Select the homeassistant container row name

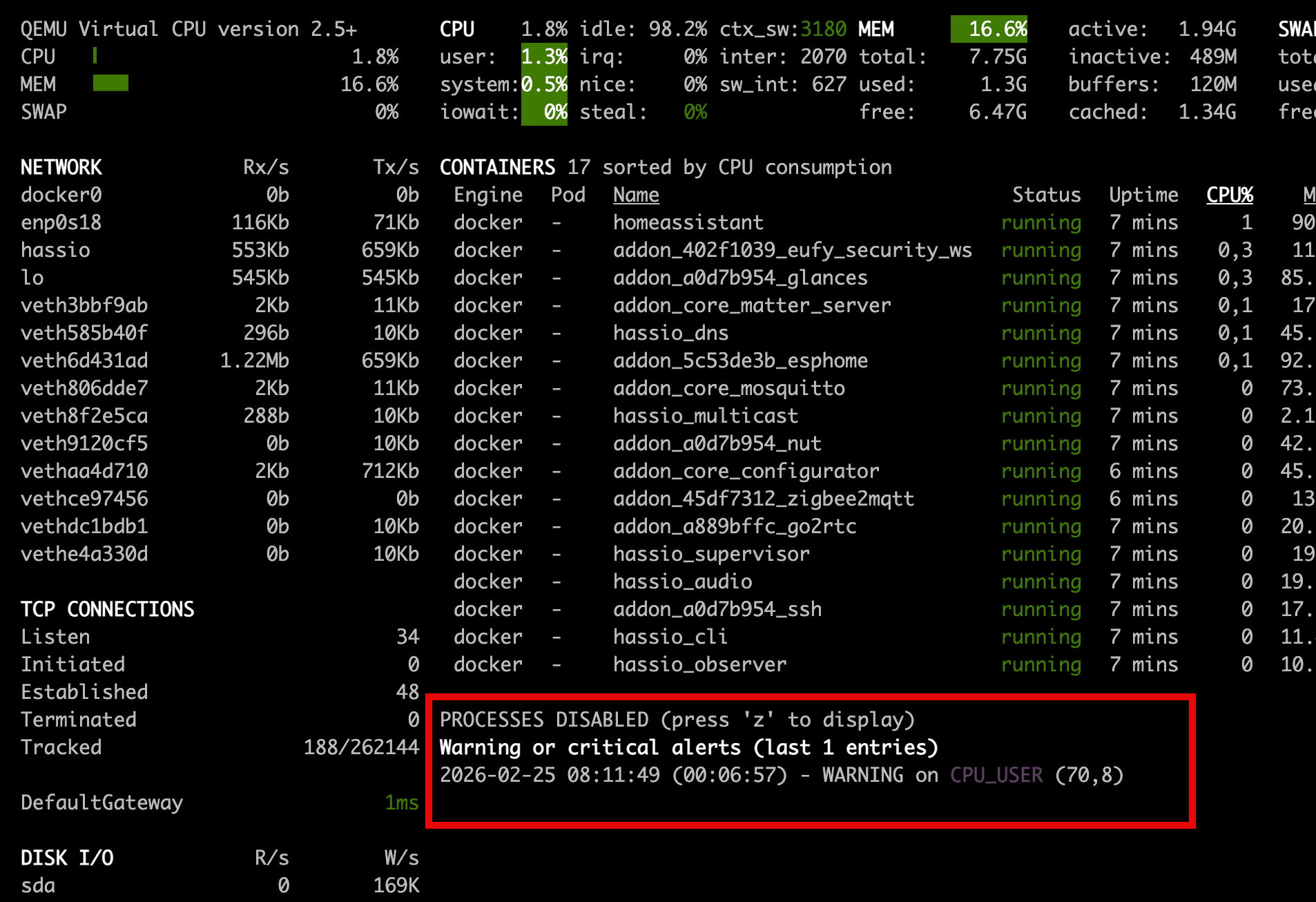click(x=688, y=222)
